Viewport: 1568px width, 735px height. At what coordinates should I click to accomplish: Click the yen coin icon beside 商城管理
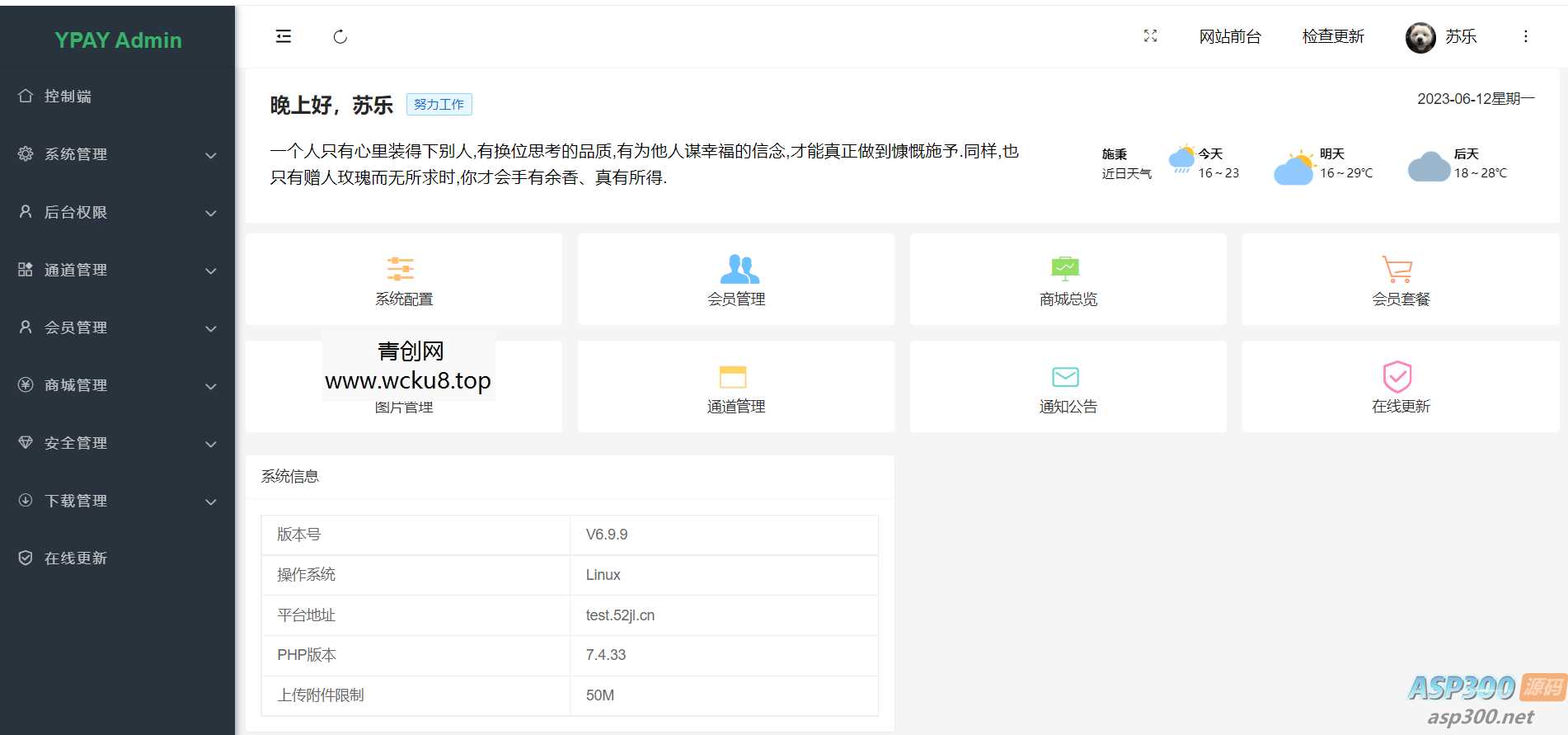(26, 384)
